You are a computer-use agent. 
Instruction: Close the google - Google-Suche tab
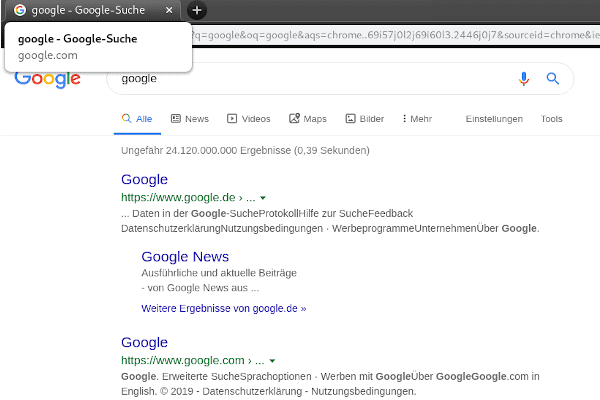(x=169, y=10)
